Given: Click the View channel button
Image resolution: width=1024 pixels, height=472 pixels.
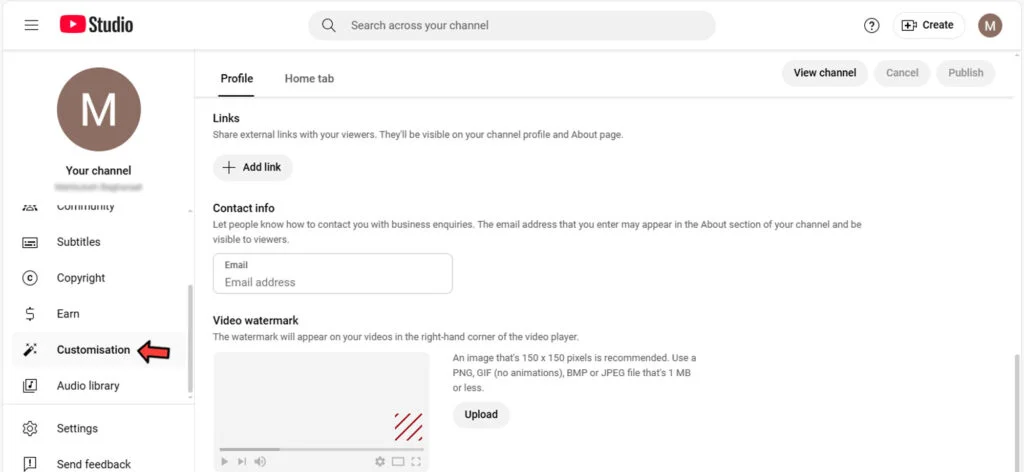Looking at the screenshot, I should tap(824, 73).
